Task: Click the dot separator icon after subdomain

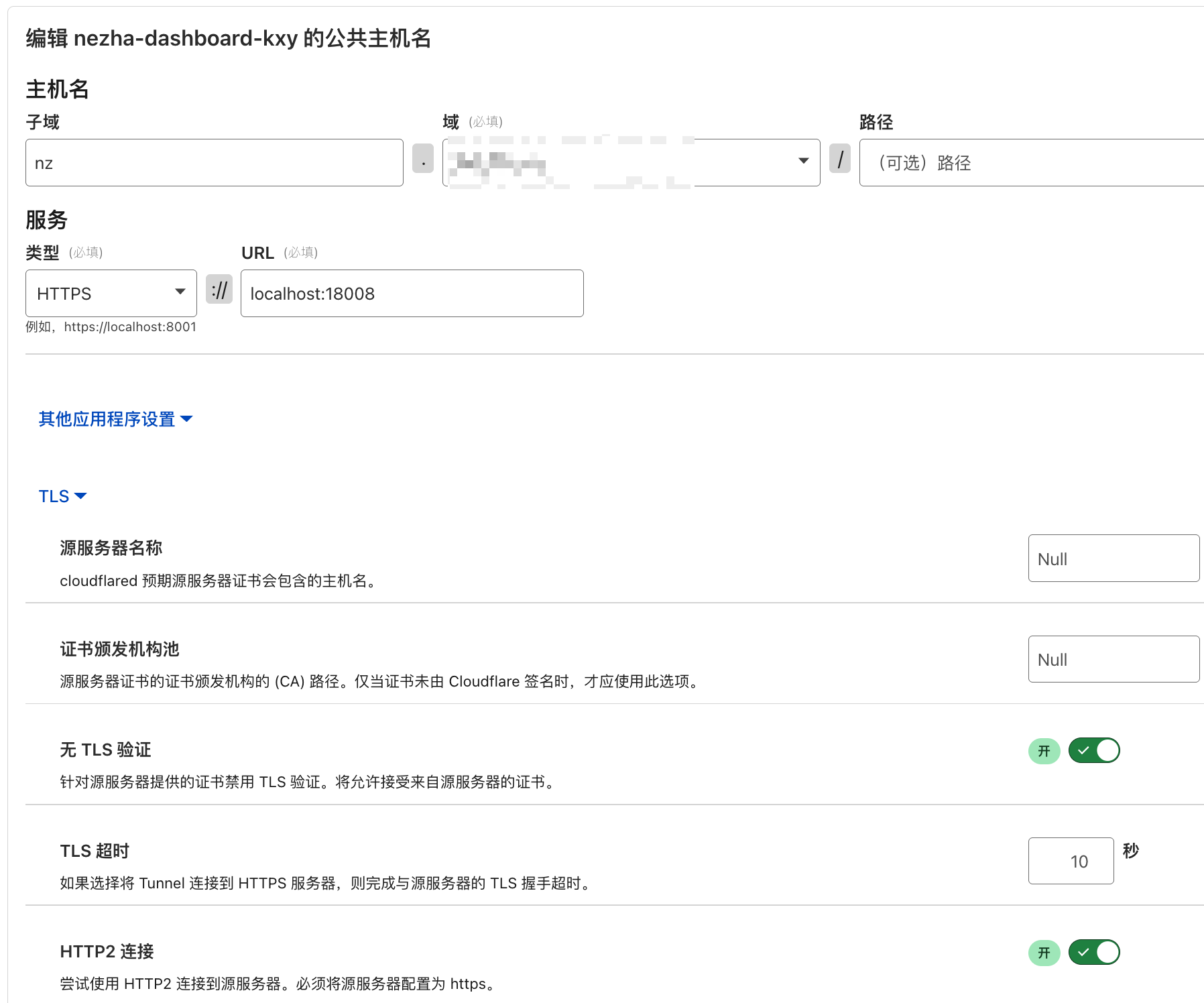Action: [423, 158]
